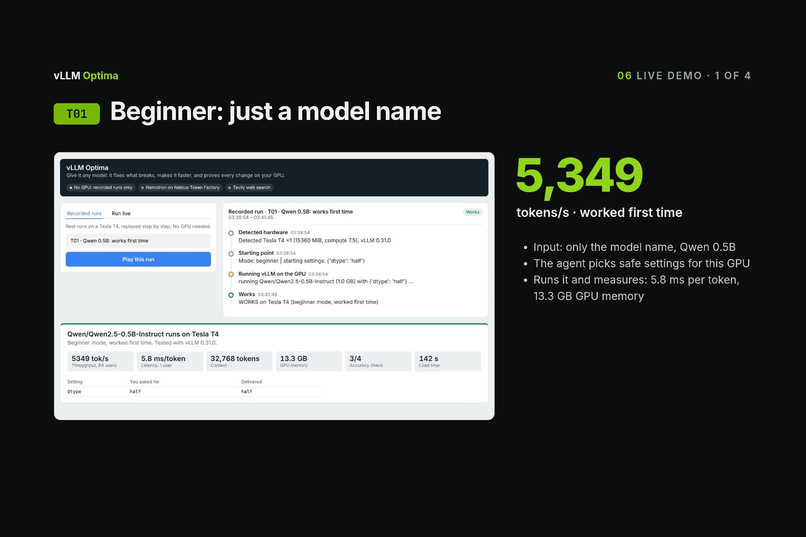
Task: Click the Running vLLM on the GPU title
Action: 272,274
